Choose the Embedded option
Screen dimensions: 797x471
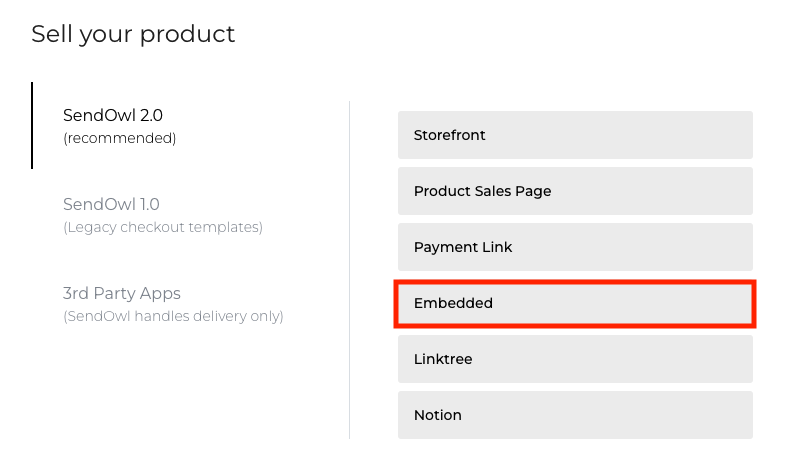click(x=574, y=303)
